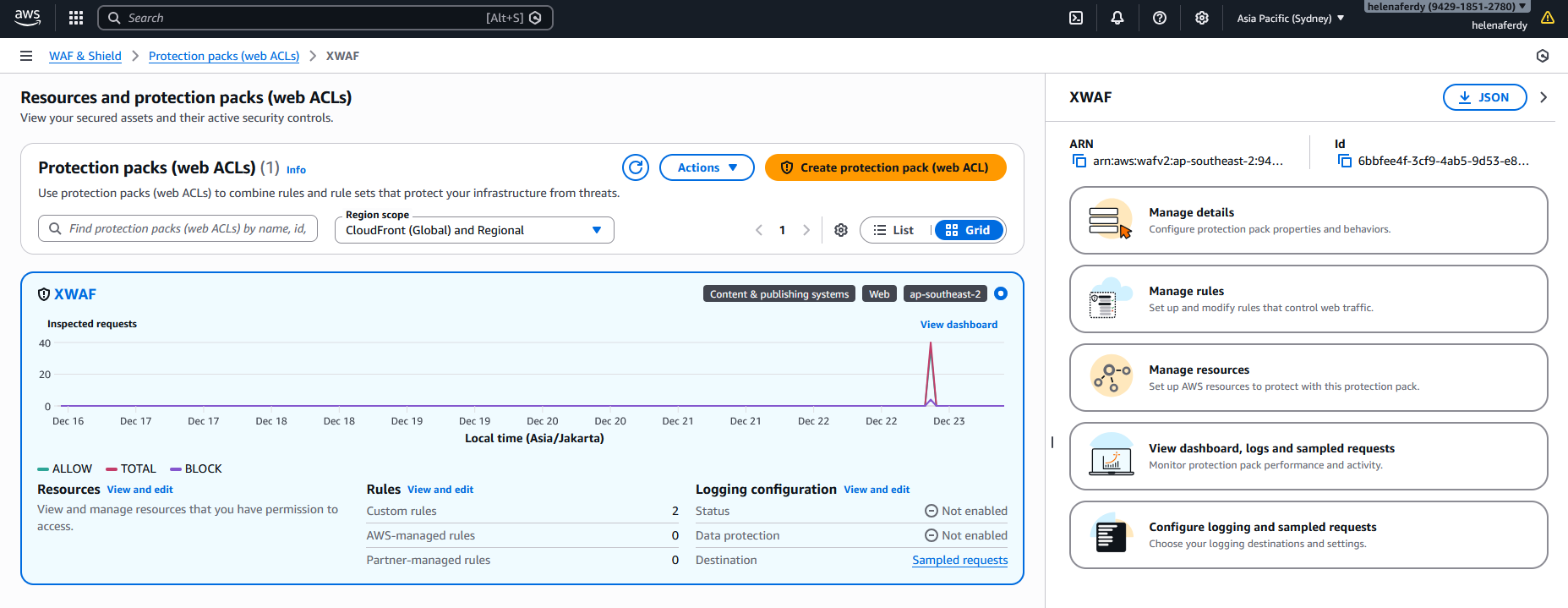Open the Actions dropdown
This screenshot has height=608, width=1568.
pyautogui.click(x=707, y=167)
